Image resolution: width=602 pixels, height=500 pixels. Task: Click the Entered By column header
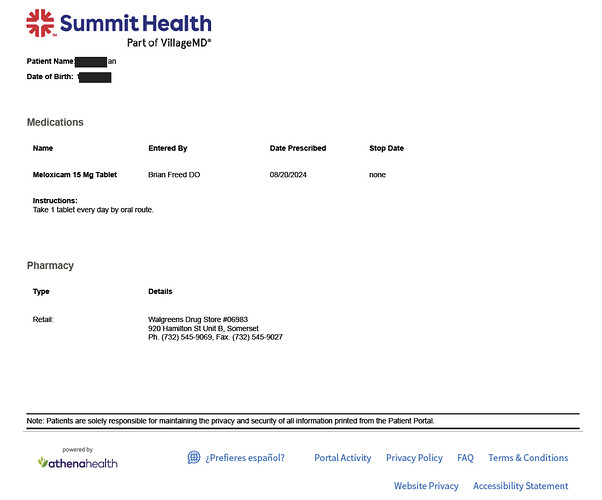168,148
